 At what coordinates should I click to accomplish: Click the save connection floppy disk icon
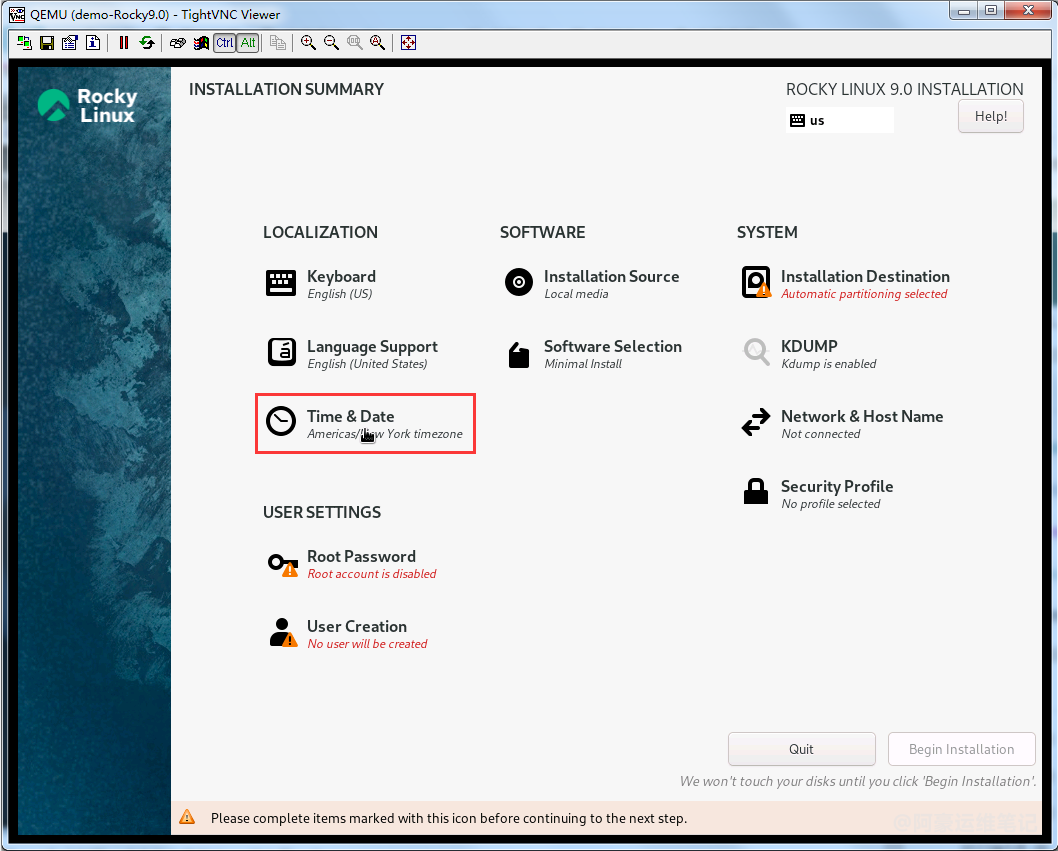pyautogui.click(x=47, y=43)
